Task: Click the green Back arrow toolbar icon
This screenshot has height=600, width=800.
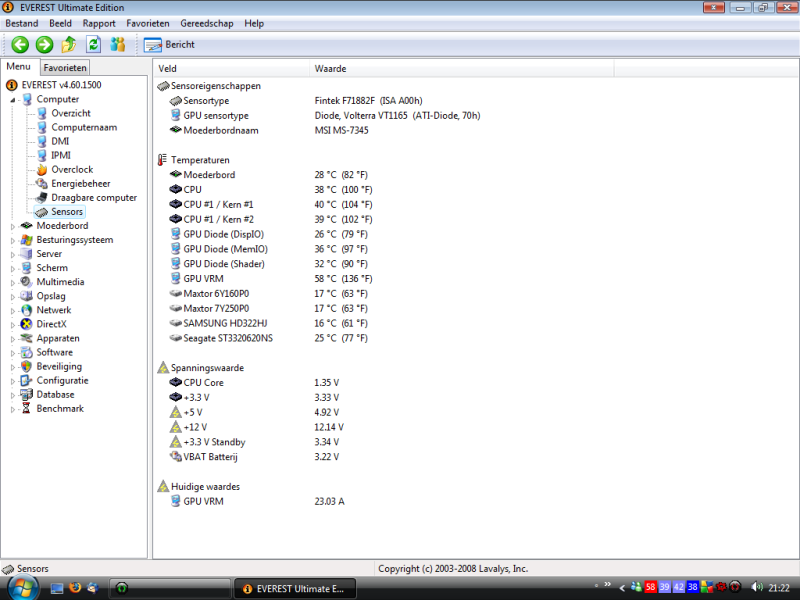Action: (20, 44)
